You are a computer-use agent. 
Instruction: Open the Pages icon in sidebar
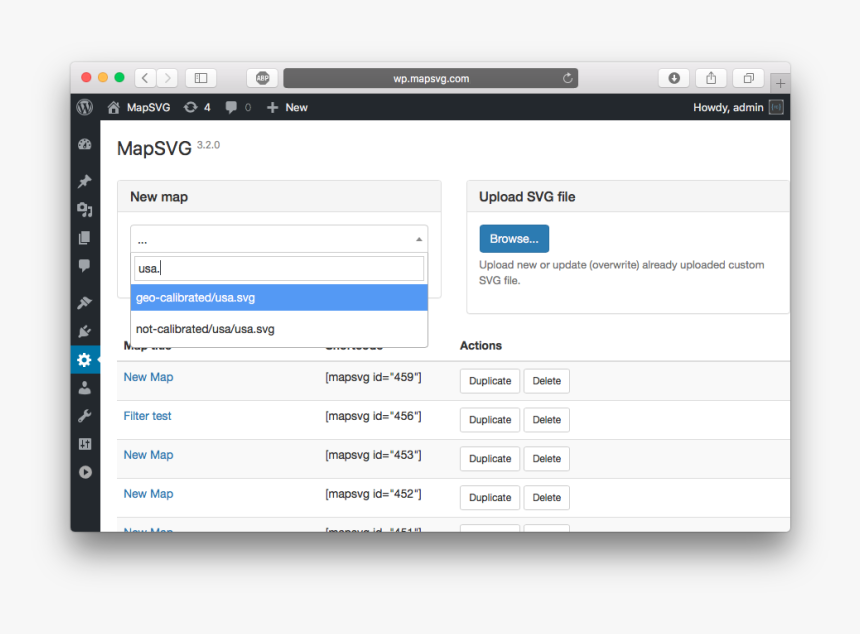click(x=84, y=237)
